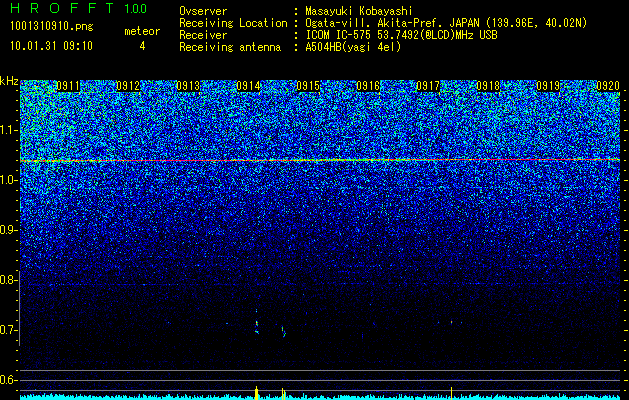Click the 'Ovserver' field label

point(203,11)
